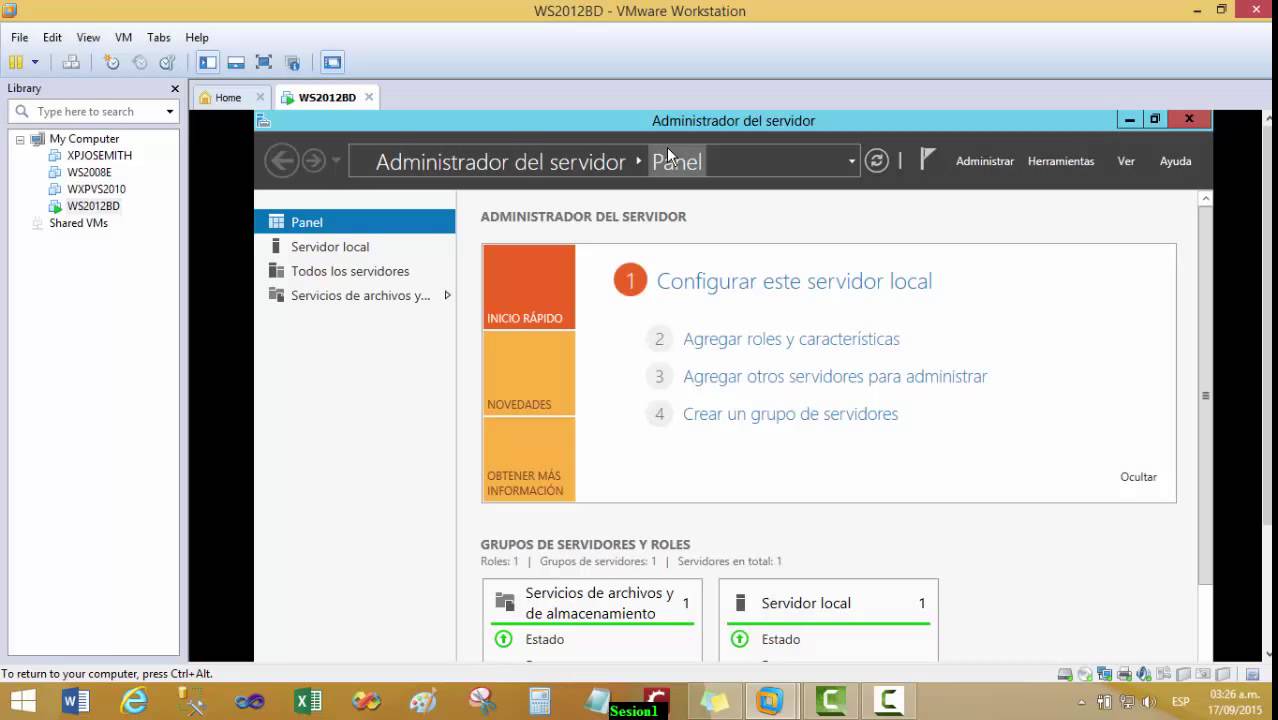Click the Server Manager vertical scrollbar thumb
The width and height of the screenshot is (1278, 720).
[1205, 396]
